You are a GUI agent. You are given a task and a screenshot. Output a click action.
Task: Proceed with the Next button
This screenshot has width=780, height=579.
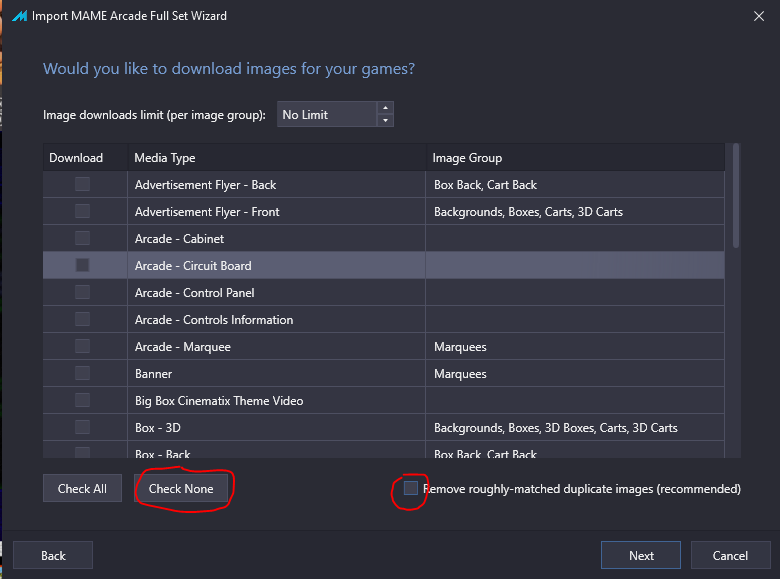click(x=641, y=555)
